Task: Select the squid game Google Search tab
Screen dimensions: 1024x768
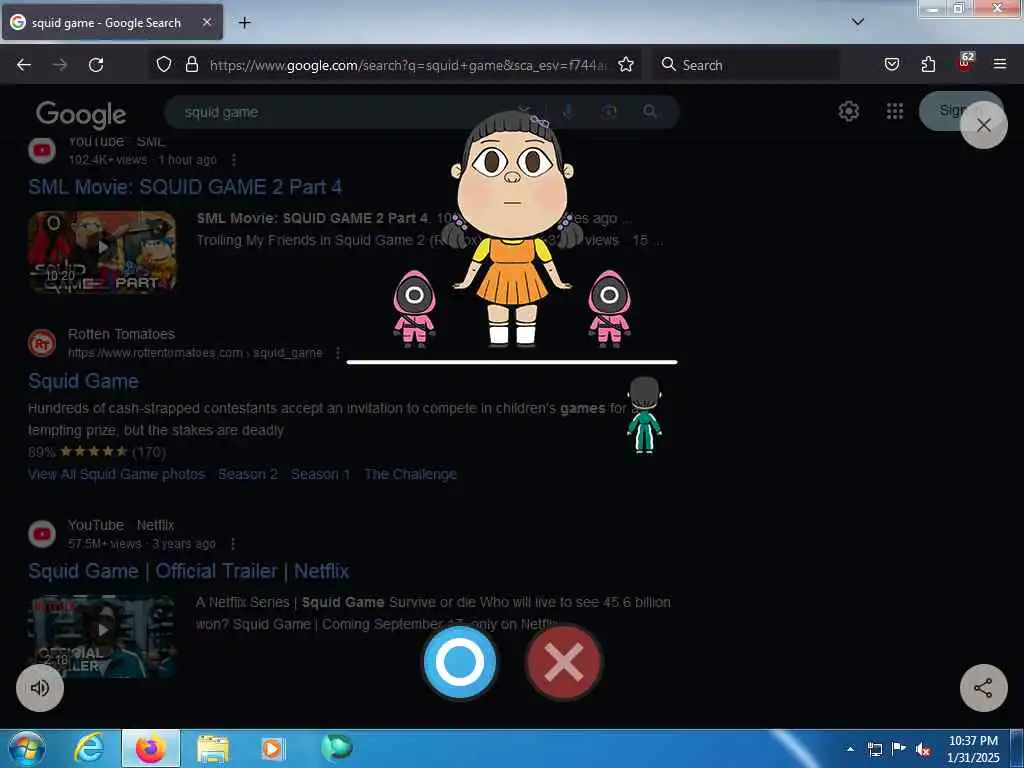Action: [112, 22]
